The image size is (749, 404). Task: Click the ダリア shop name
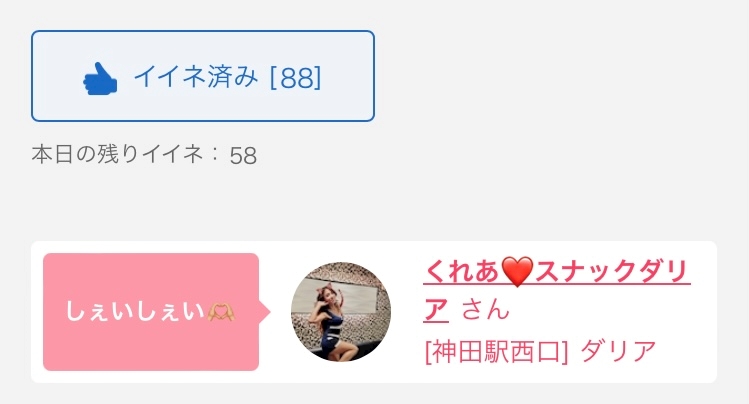click(619, 352)
